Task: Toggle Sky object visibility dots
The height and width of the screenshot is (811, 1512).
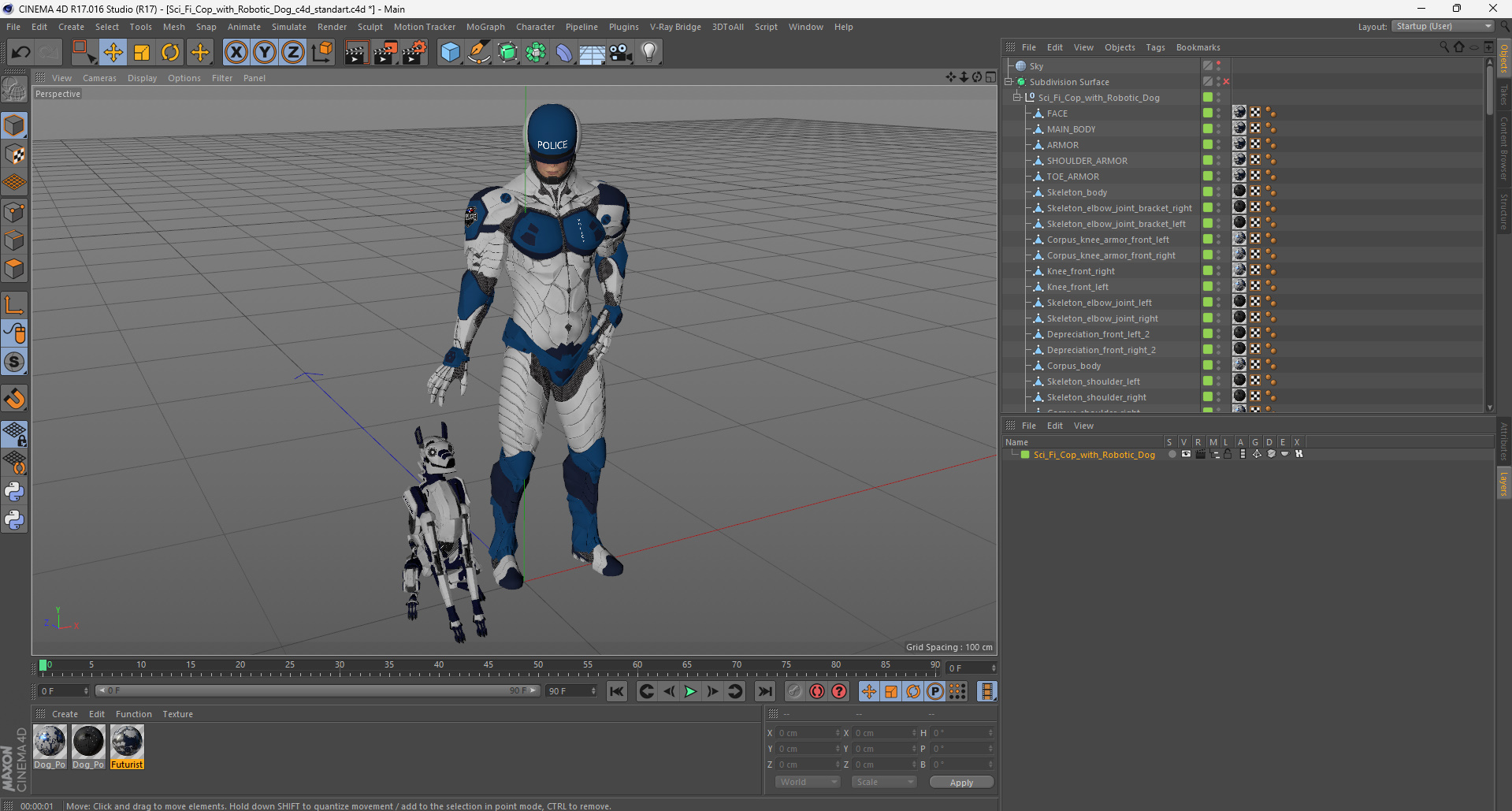Action: coord(1219,66)
